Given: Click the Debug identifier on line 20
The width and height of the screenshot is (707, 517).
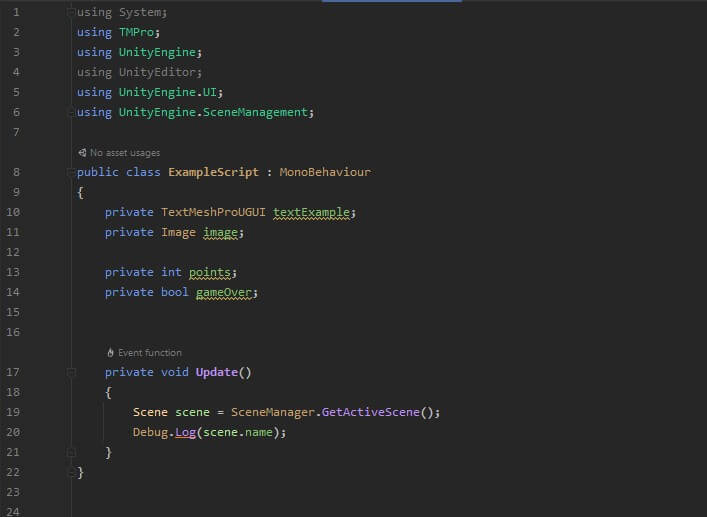Looking at the screenshot, I should pyautogui.click(x=150, y=432).
